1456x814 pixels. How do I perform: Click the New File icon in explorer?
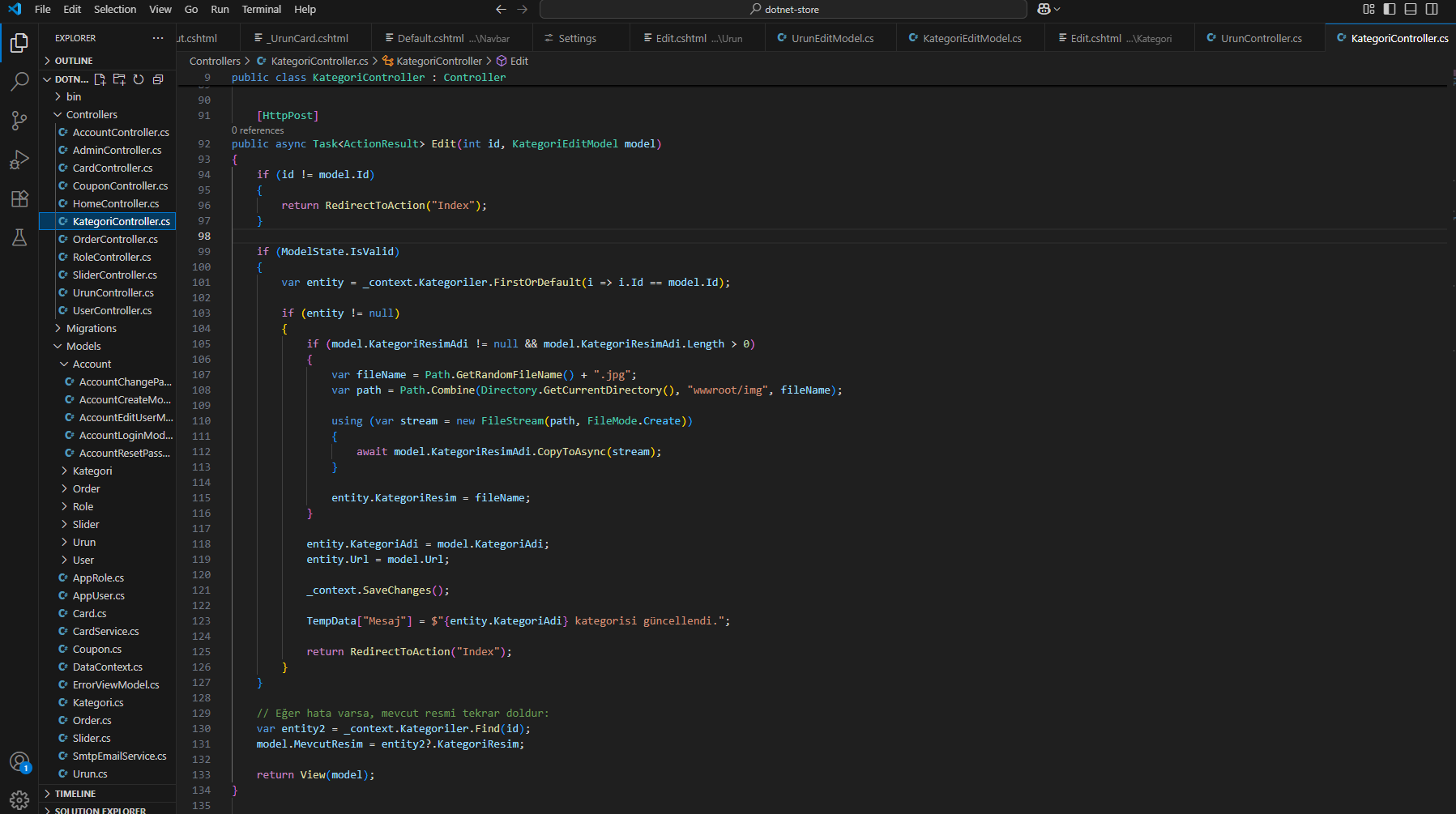pos(100,79)
